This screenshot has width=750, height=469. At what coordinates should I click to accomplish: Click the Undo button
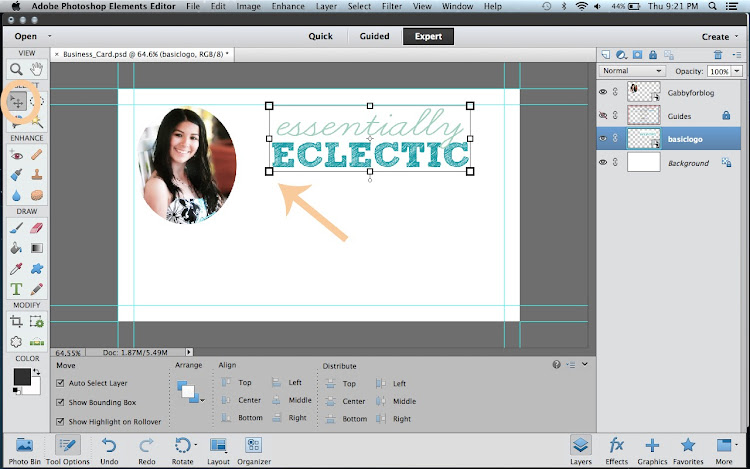[108, 448]
